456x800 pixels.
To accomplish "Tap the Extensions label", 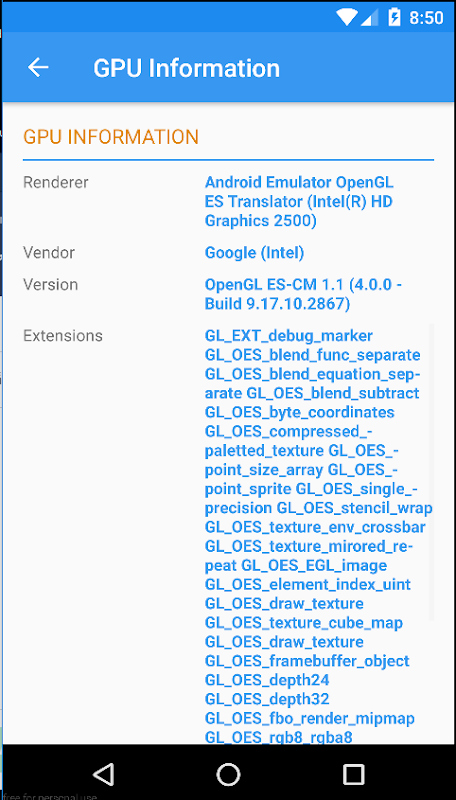I will point(63,336).
